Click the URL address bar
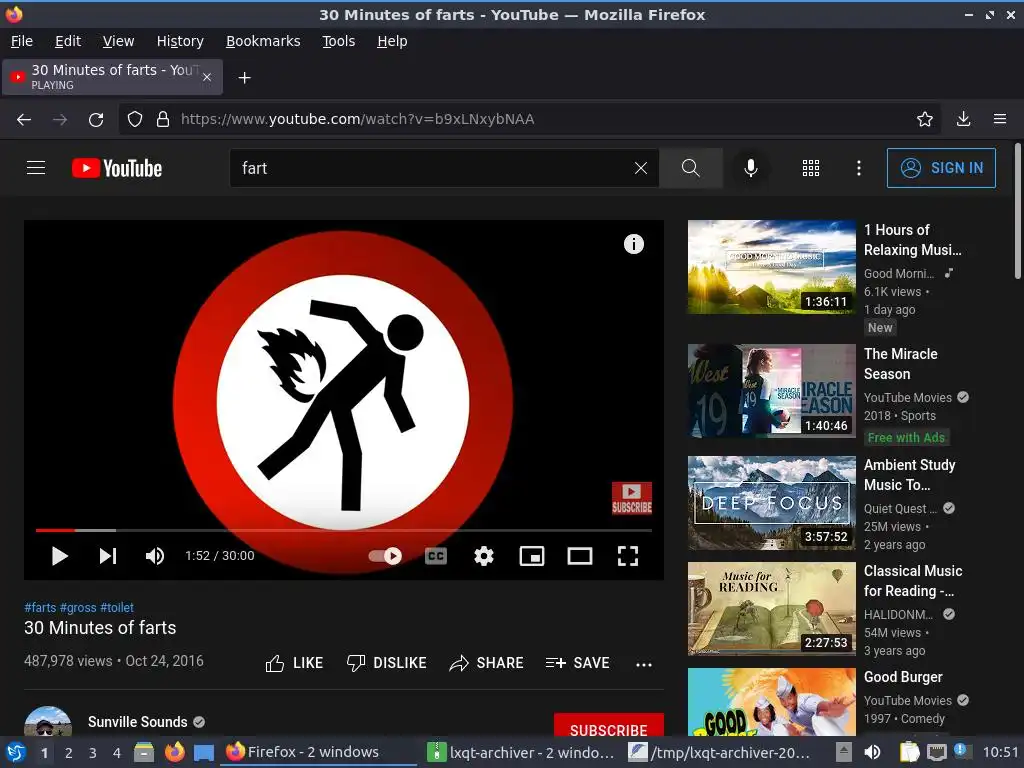1024x768 pixels. pyautogui.click(x=529, y=120)
